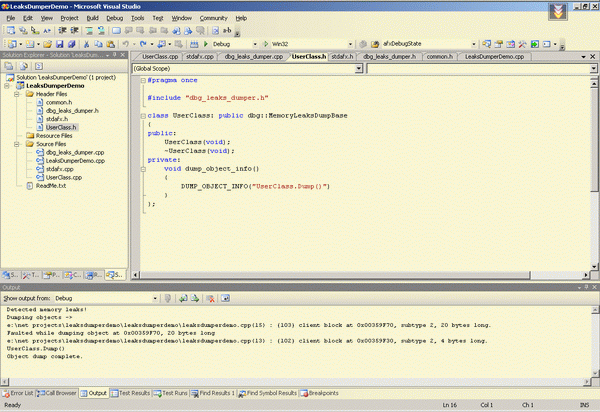600x412 pixels.
Task: Collapse the dump_object_info function outline
Action: coord(143,169)
